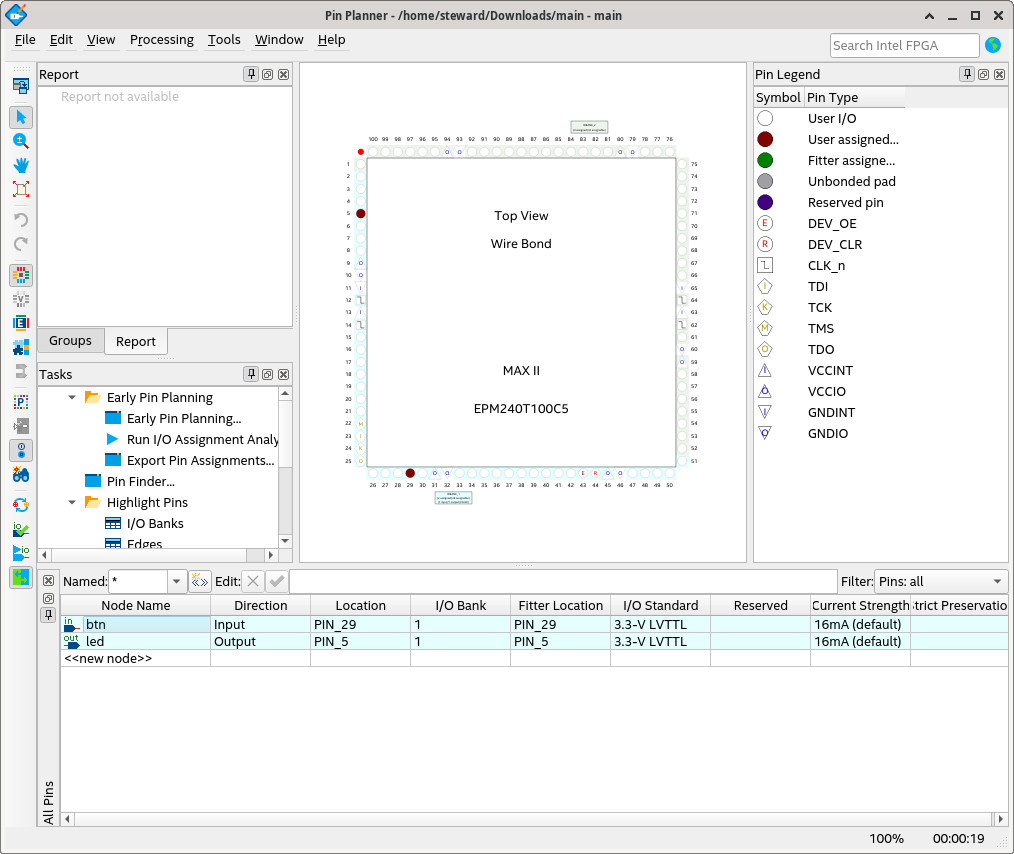Select assigned pin 5 on the chip
Screen dimensions: 1014x854
pyautogui.click(x=361, y=213)
